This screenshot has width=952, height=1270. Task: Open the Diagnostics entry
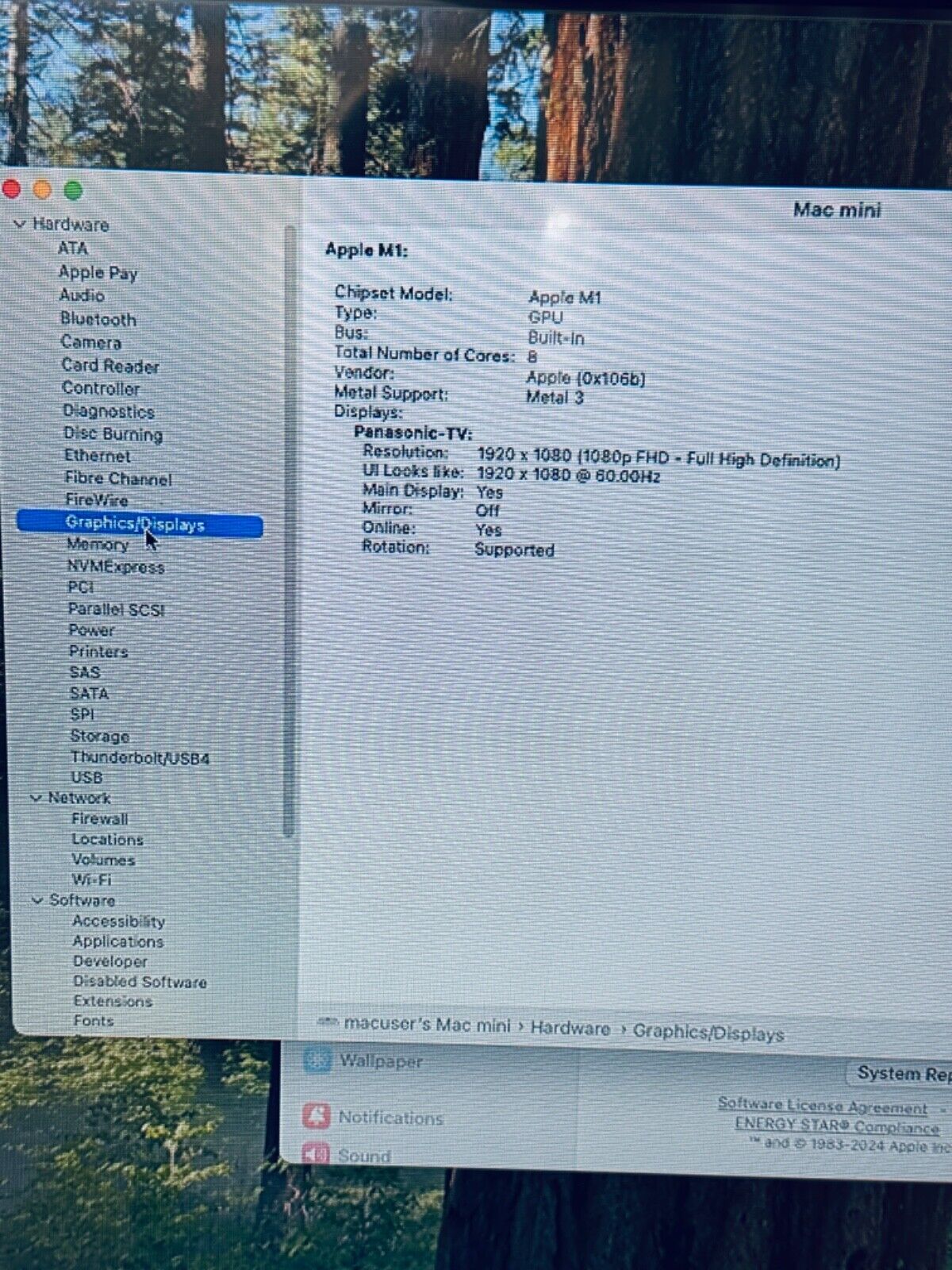pos(109,412)
